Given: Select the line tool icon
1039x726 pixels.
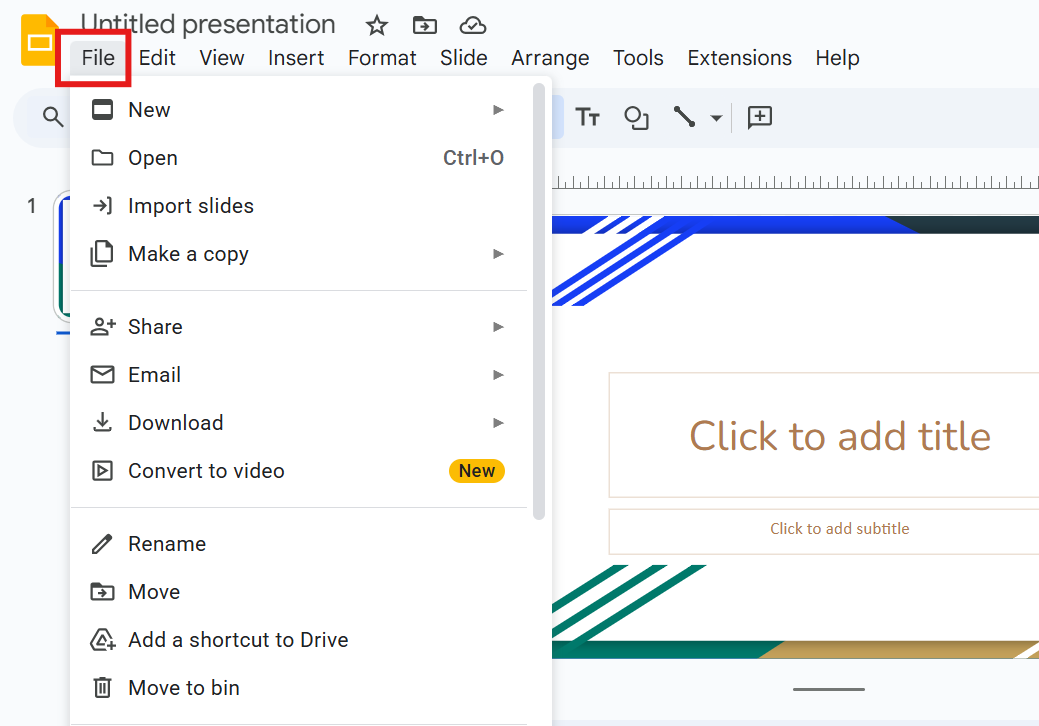Looking at the screenshot, I should point(684,117).
